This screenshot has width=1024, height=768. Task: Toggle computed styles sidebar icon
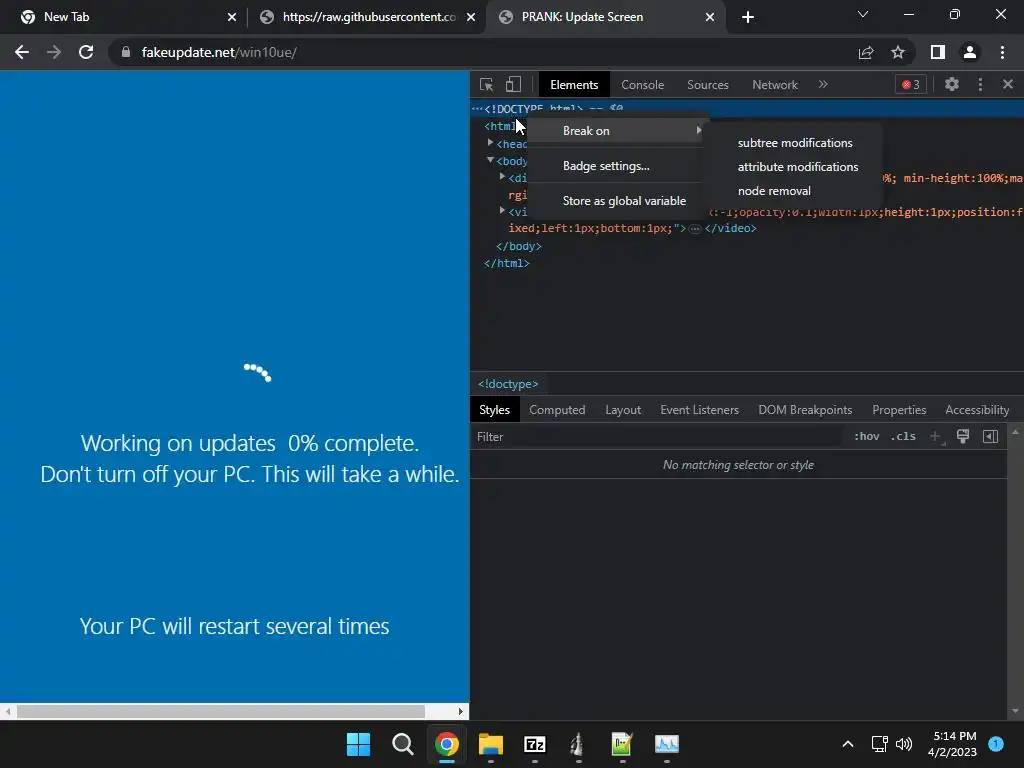[990, 436]
